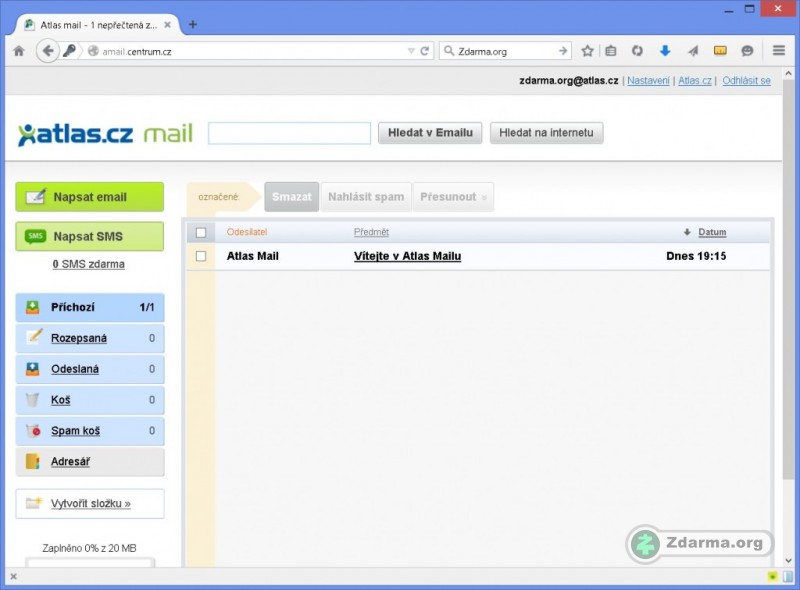Screen dimensions: 800x590
Task: Click the search magnifier icon in search box
Action: pyautogui.click(x=449, y=51)
